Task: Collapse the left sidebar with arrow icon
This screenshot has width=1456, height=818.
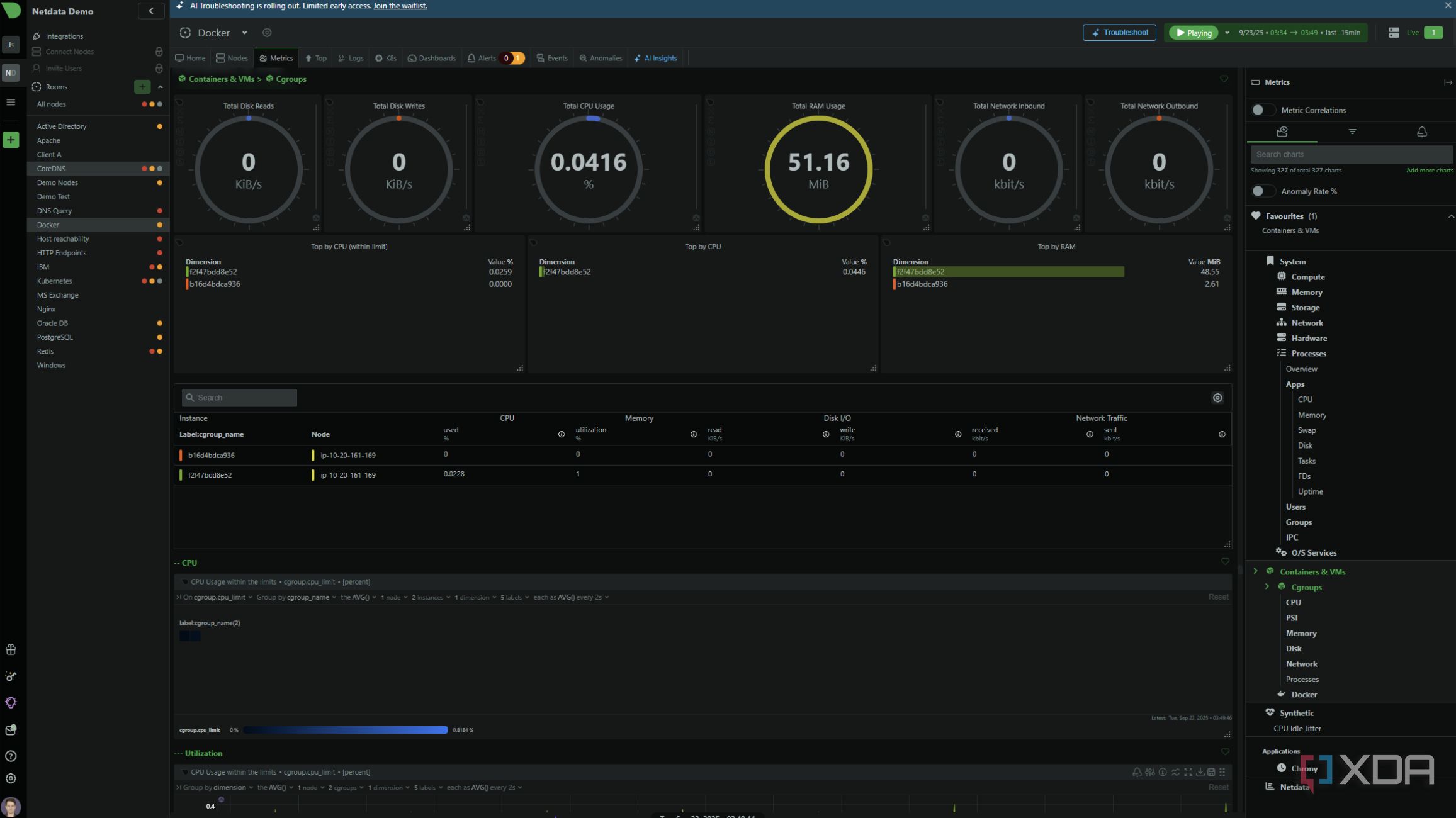Action: [x=151, y=11]
